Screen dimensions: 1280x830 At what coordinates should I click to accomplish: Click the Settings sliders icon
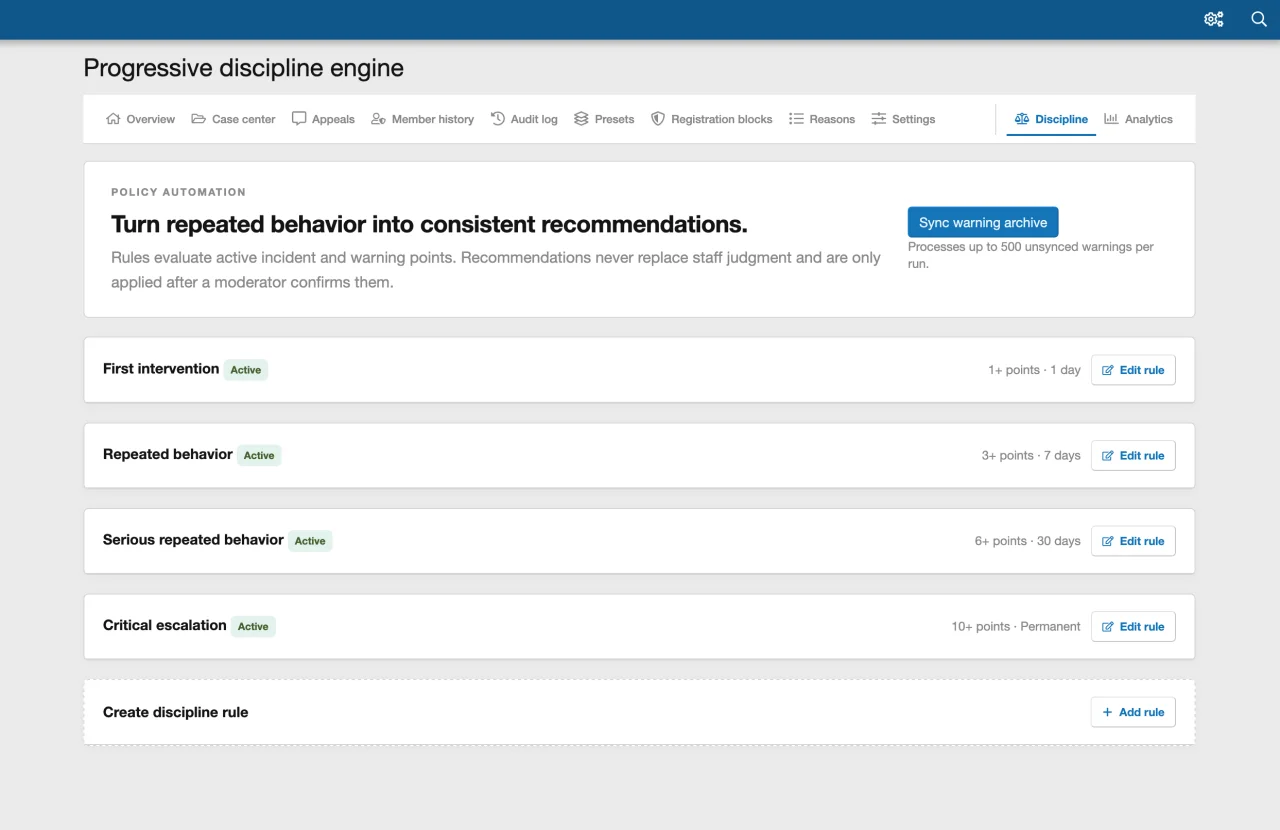pos(879,119)
